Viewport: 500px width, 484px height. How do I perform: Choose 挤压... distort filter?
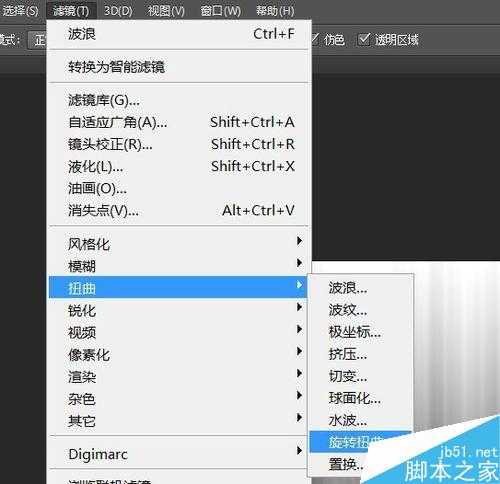[361, 353]
